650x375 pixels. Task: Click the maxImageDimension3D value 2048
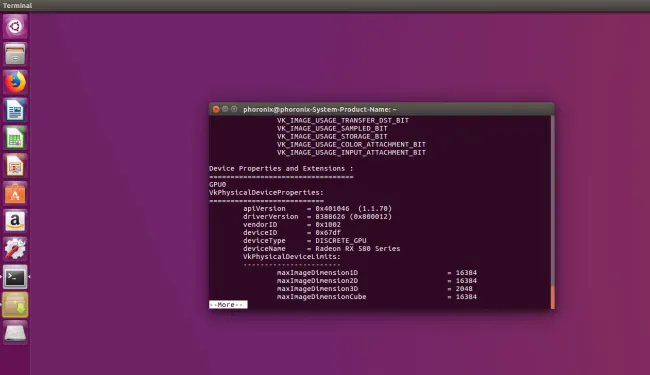pyautogui.click(x=464, y=289)
